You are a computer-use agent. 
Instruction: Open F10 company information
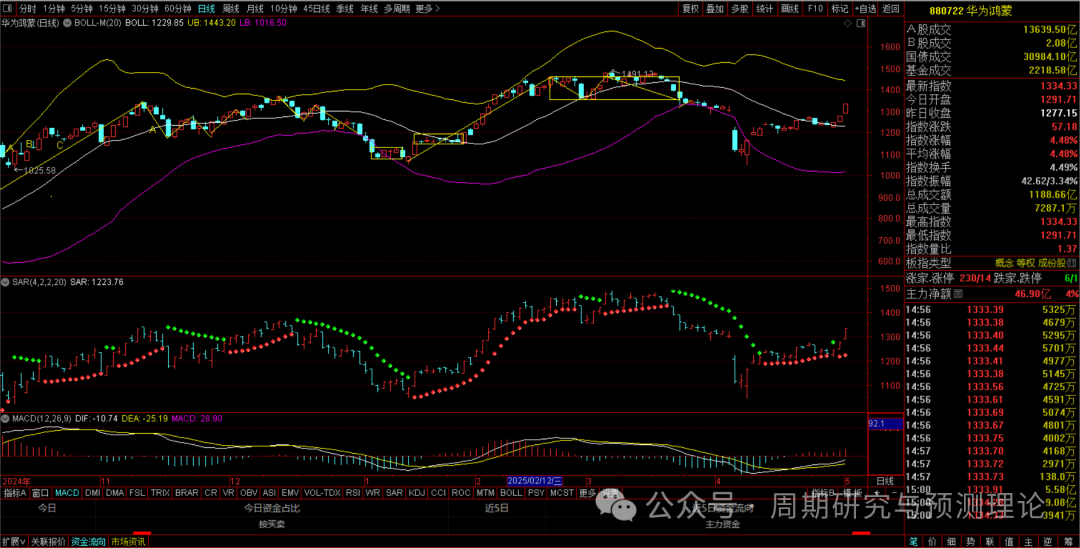point(816,8)
